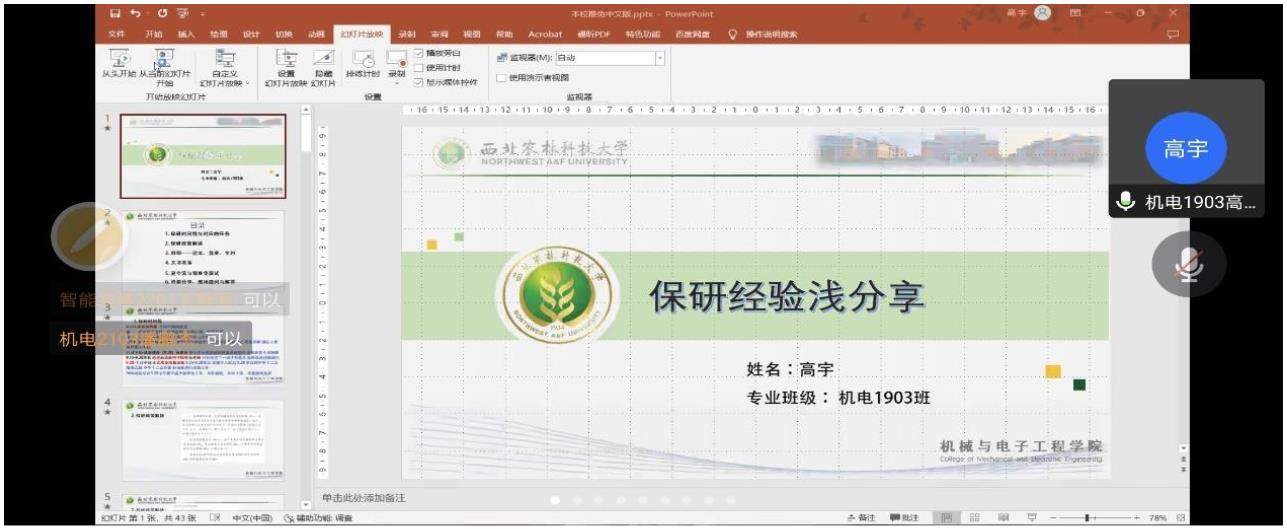Screen dimensions: 1287x529
Task: Click the Undo arrow in title bar
Action: point(134,14)
